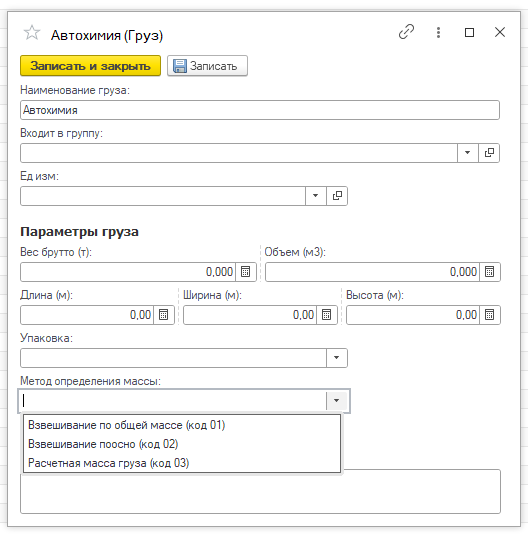The width and height of the screenshot is (528, 534).
Task: Open selected group item in Входит в группу
Action: 489,153
